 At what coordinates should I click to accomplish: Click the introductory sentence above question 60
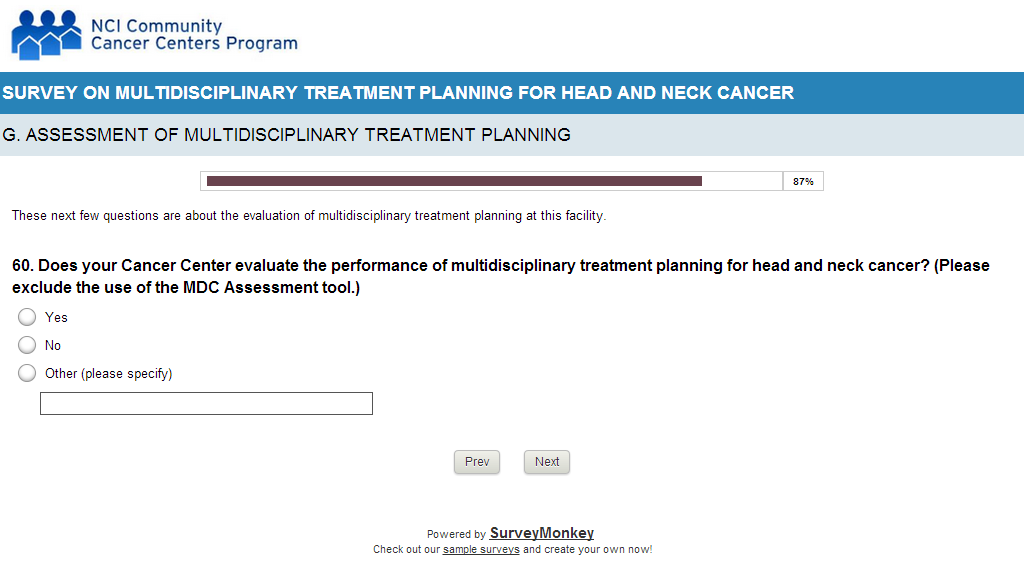308,215
